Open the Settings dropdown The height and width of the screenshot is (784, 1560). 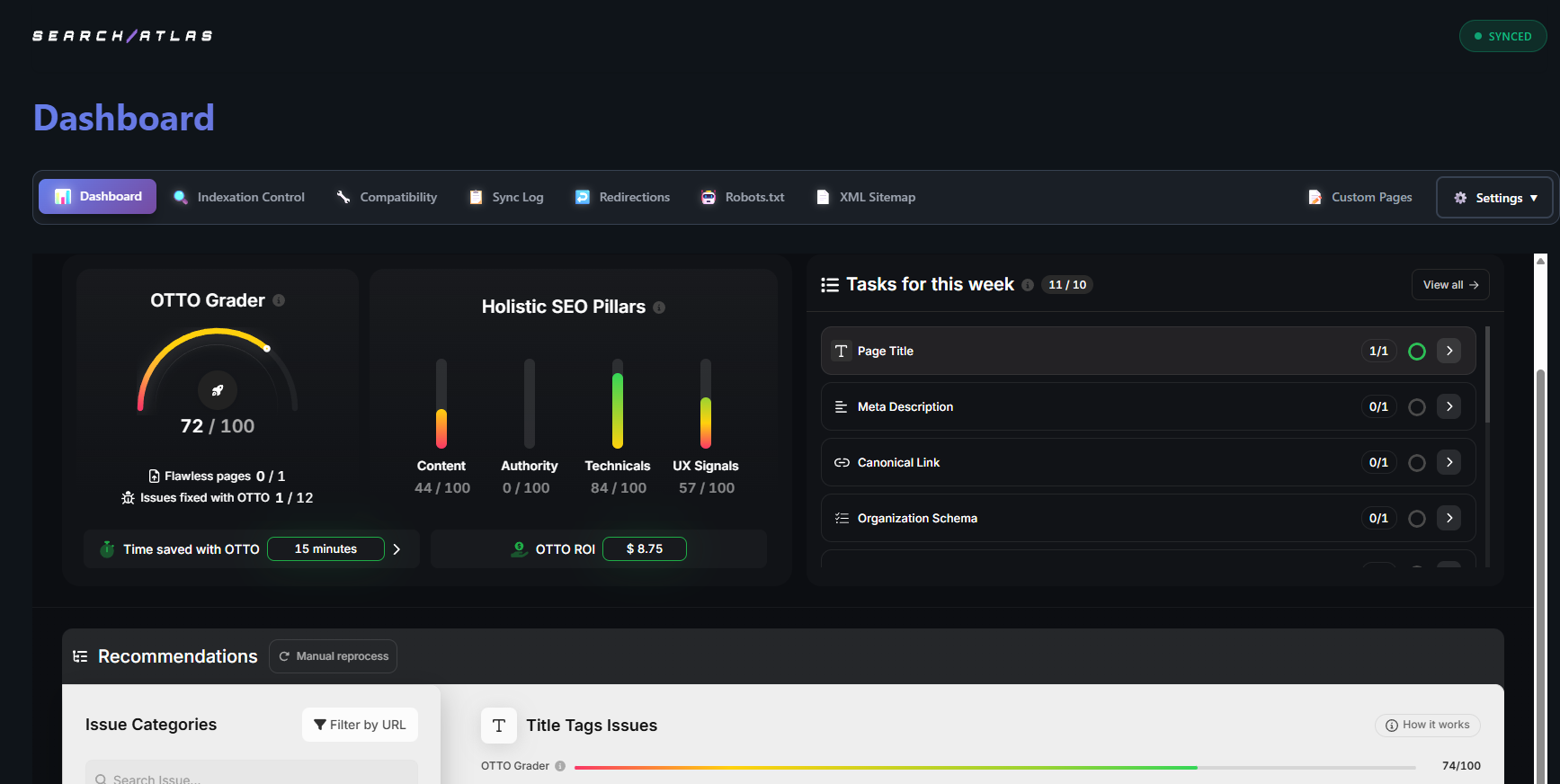1495,198
